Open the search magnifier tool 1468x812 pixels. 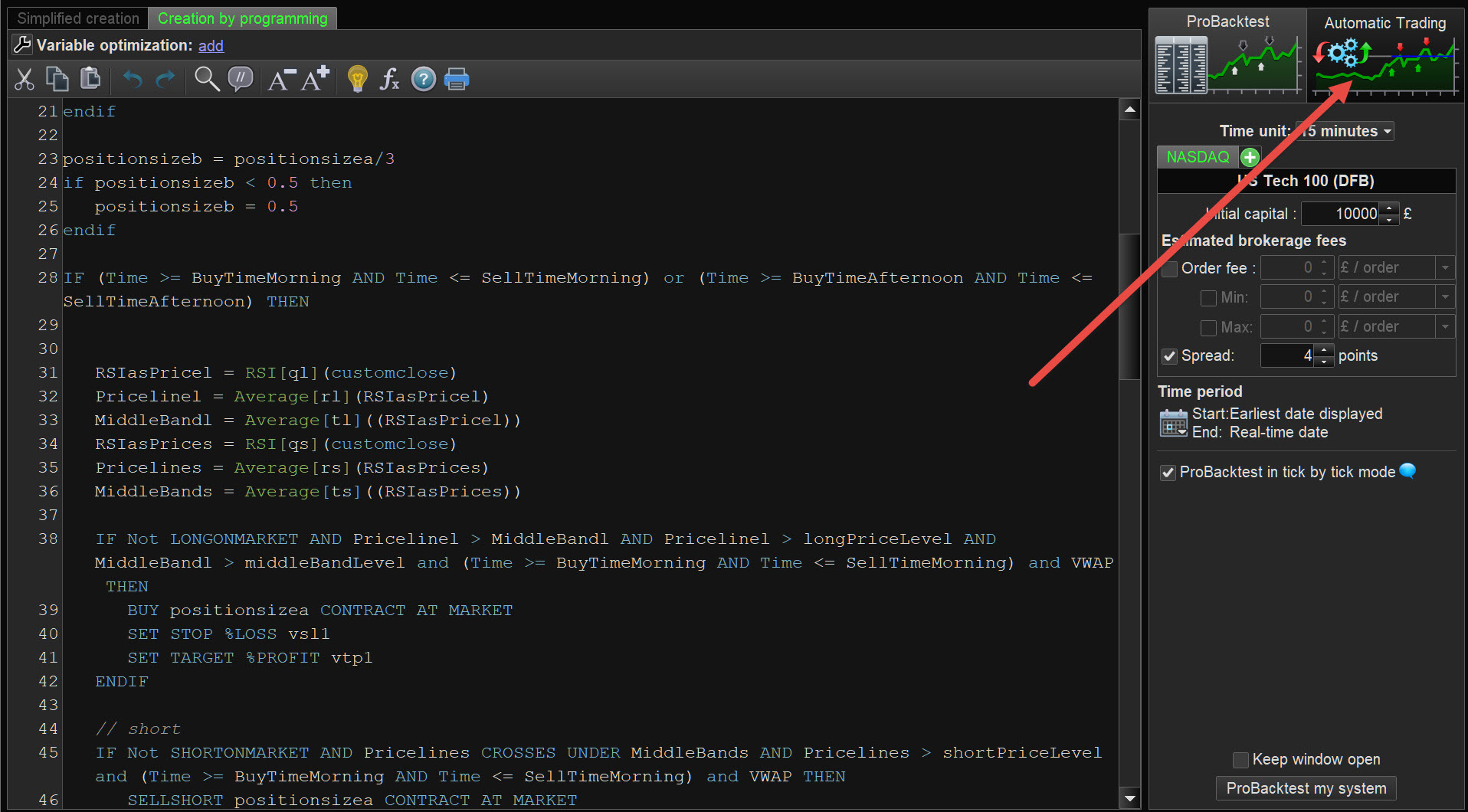[x=207, y=79]
